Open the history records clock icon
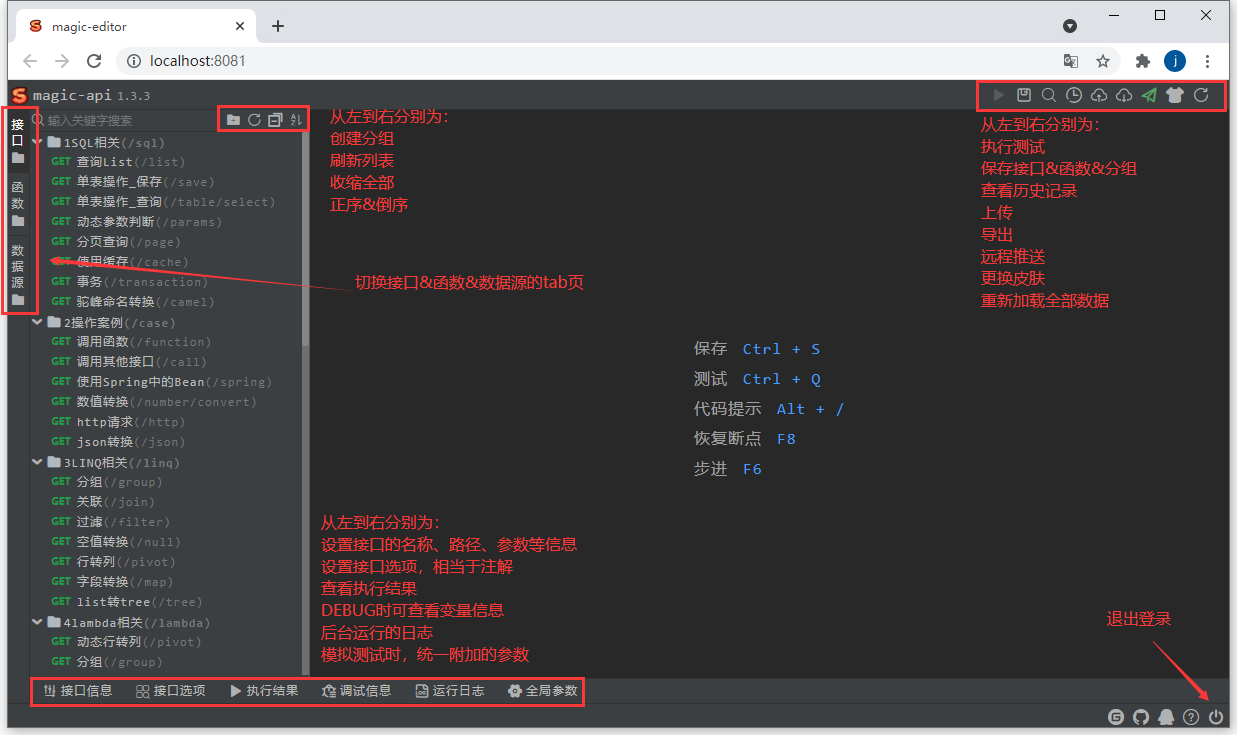 tap(1073, 94)
